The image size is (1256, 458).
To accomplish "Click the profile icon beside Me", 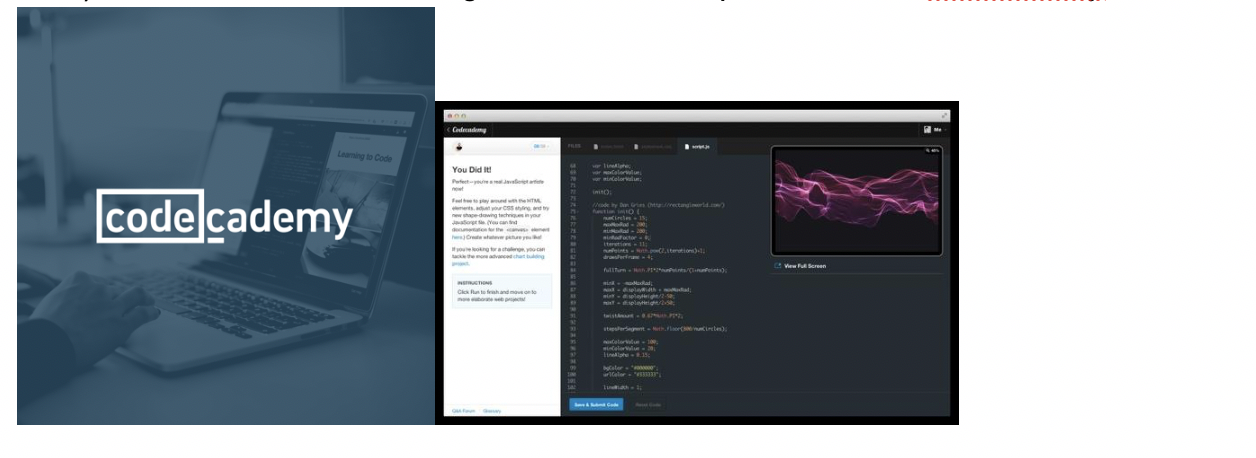I will (x=926, y=129).
